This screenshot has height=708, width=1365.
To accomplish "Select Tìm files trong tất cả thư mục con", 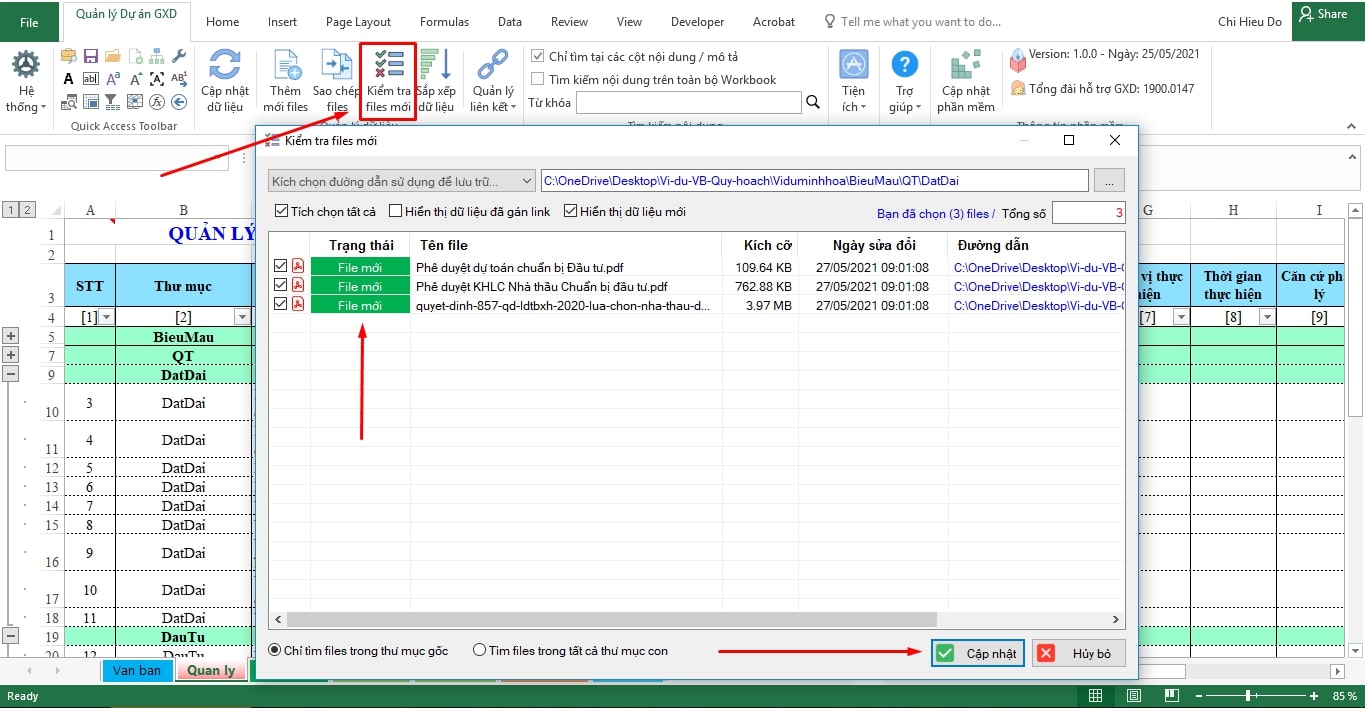I will click(480, 650).
